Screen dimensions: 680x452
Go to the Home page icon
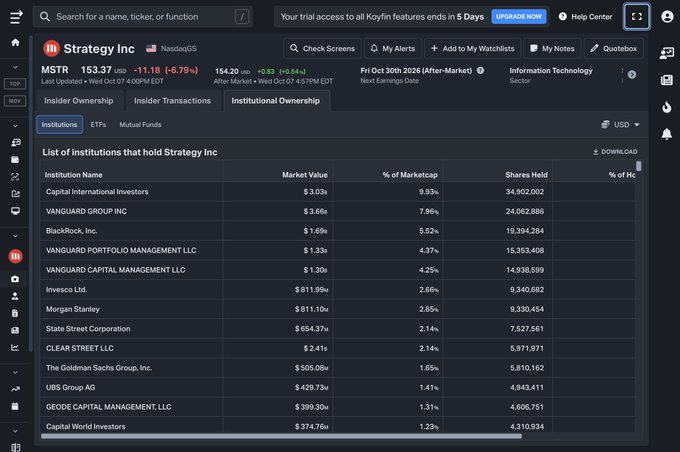click(15, 42)
